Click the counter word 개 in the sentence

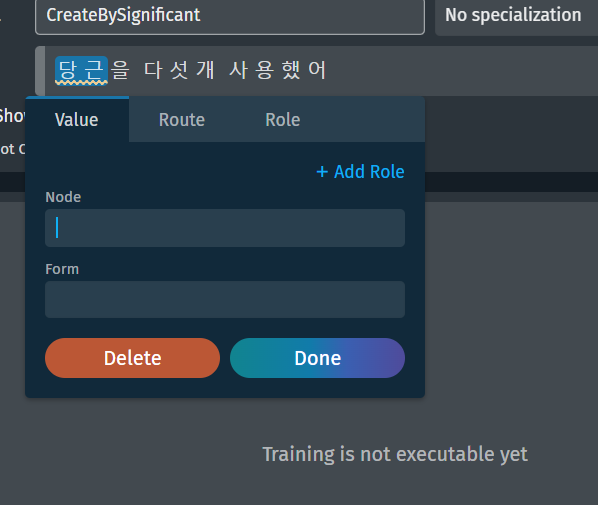pos(205,70)
